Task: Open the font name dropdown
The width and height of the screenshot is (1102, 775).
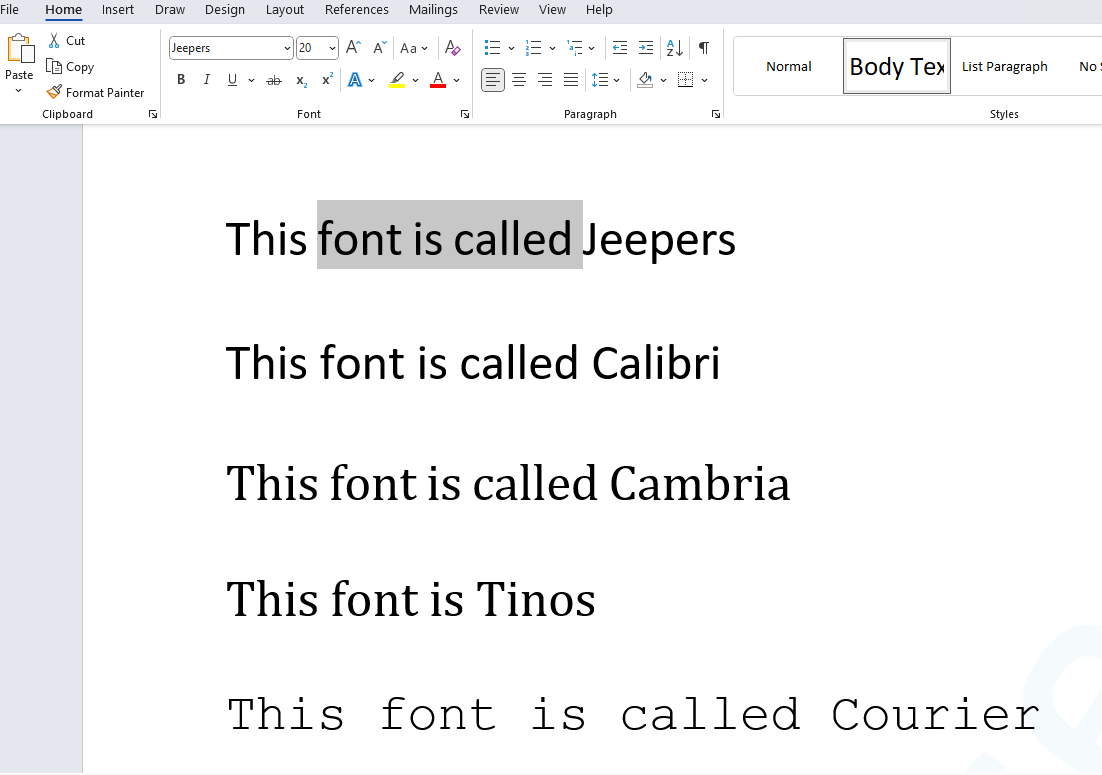Action: click(x=288, y=47)
